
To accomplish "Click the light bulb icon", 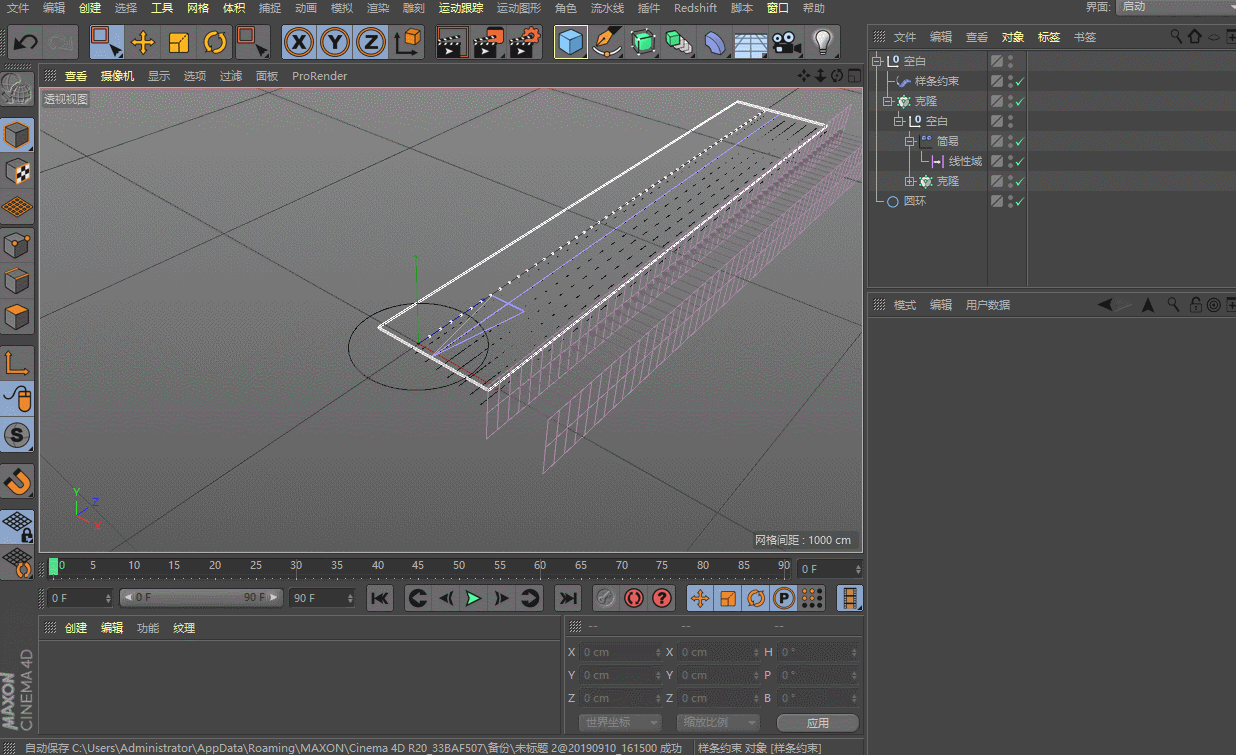I will coord(822,42).
